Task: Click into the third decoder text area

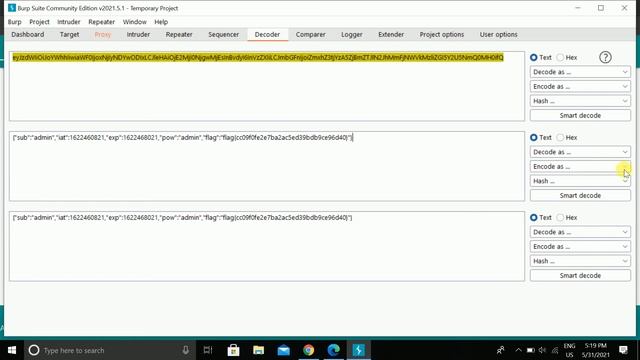Action: click(267, 246)
